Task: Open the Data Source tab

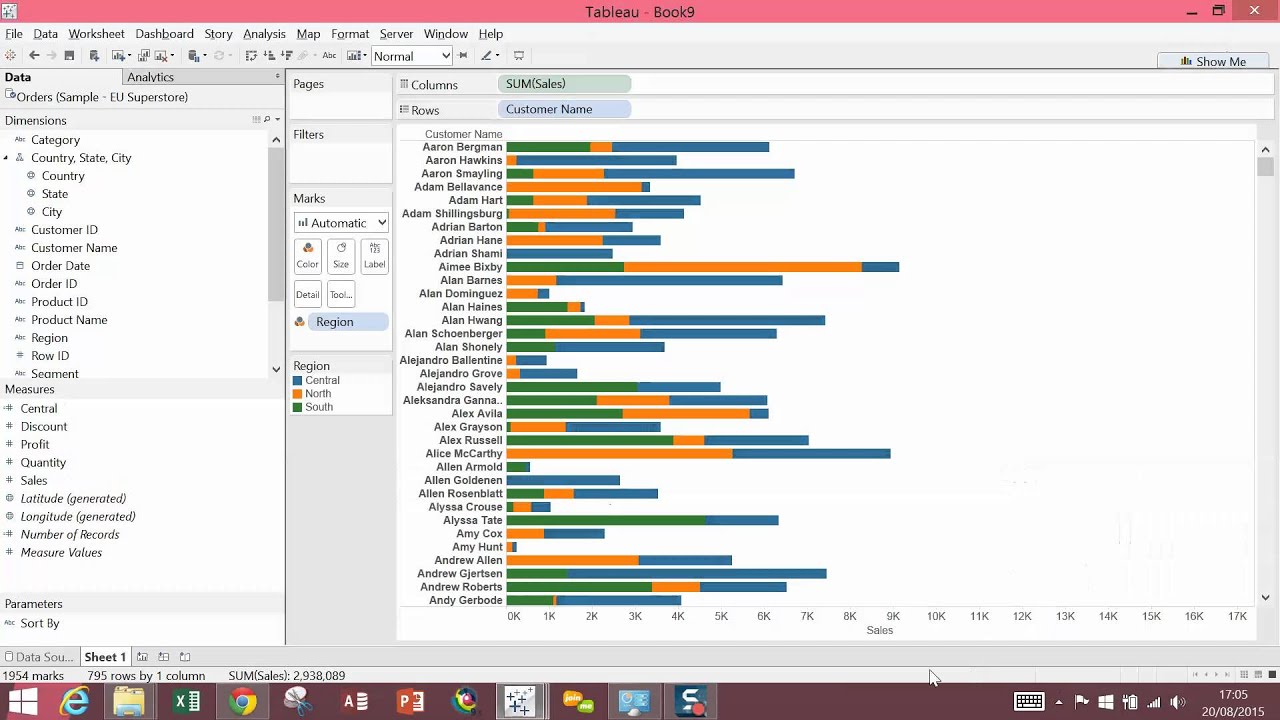Action: tap(38, 657)
